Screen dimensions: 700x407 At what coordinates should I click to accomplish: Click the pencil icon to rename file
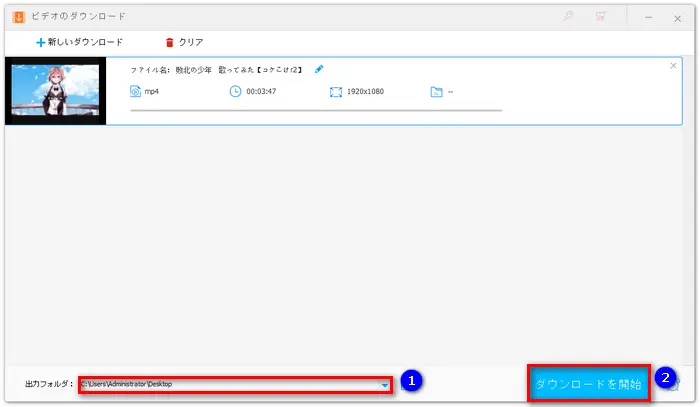pyautogui.click(x=319, y=69)
